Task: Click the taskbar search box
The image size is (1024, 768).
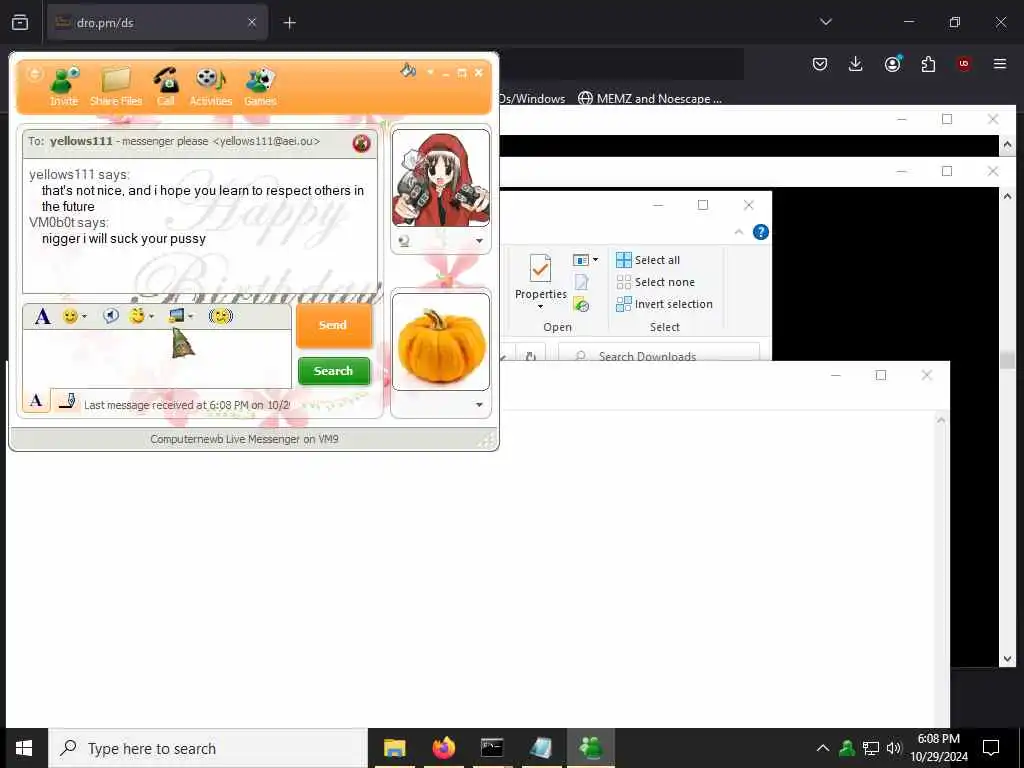Action: [x=208, y=748]
